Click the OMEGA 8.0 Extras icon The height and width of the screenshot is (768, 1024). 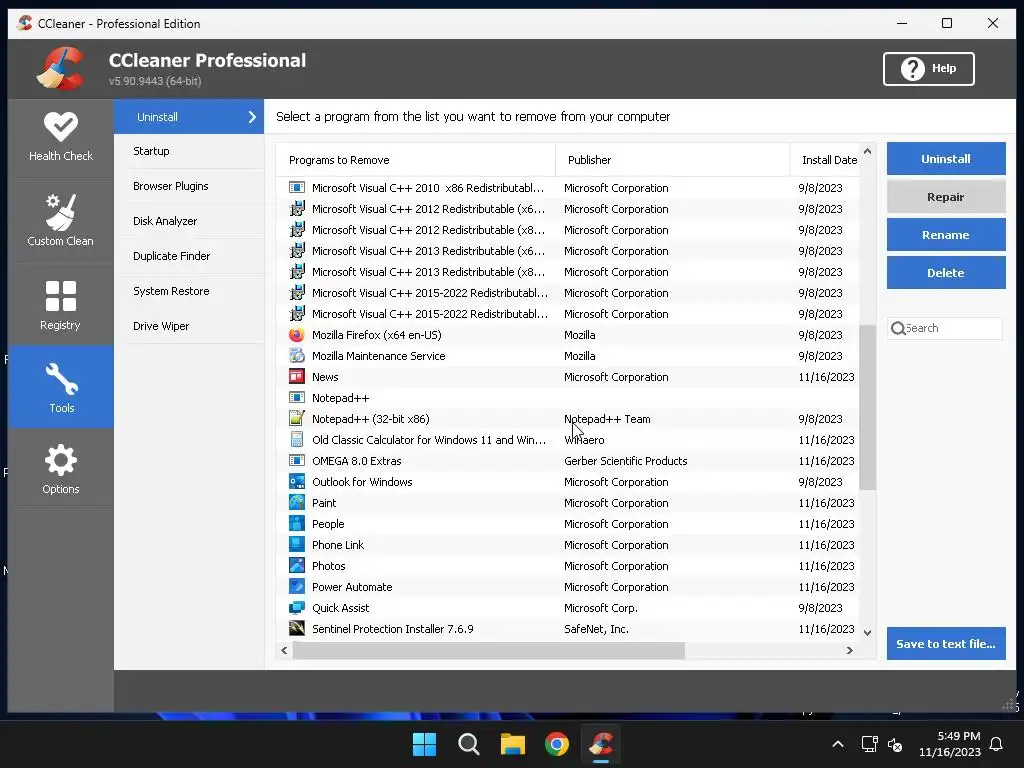296,461
